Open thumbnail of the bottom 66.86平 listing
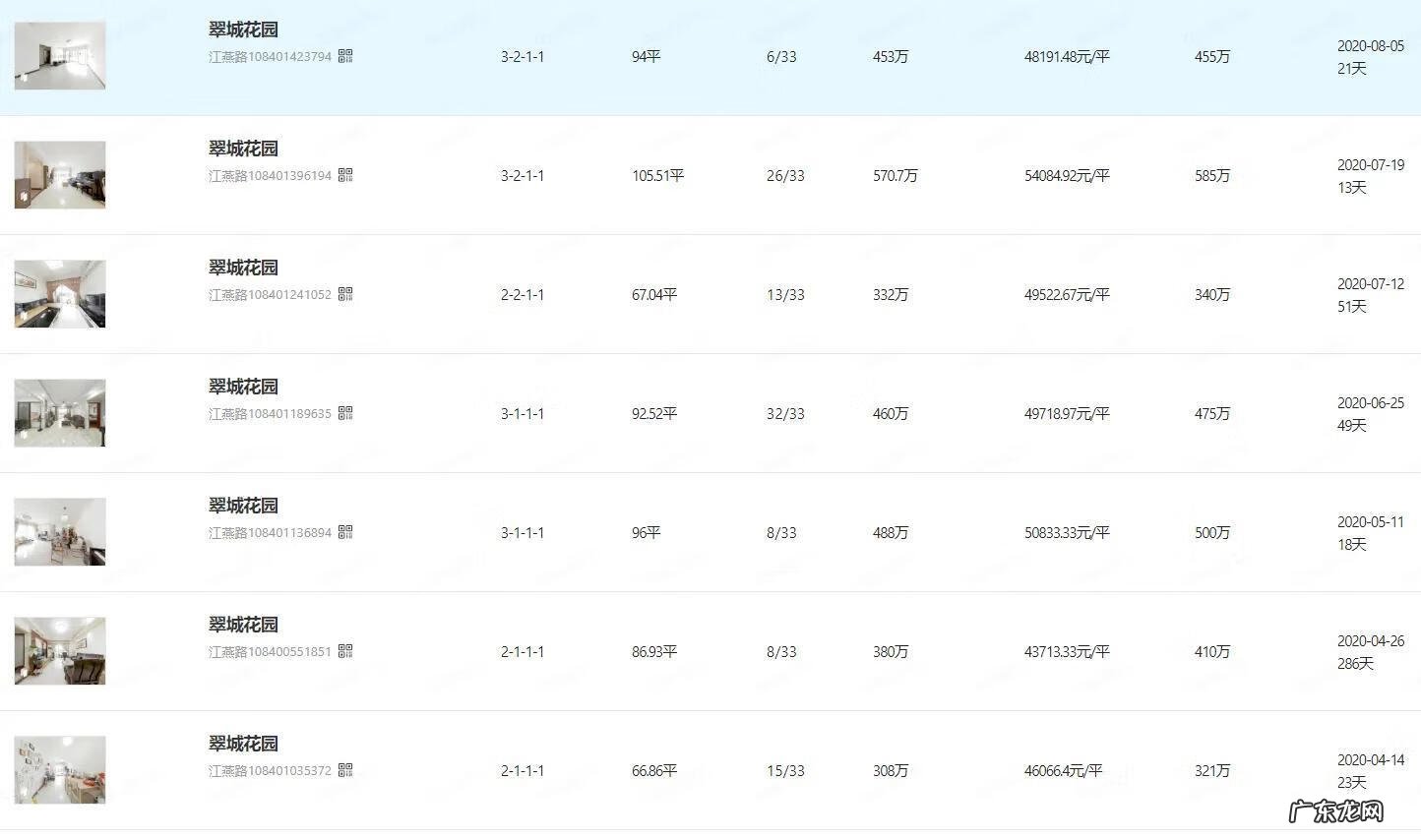The image size is (1421, 840). click(x=59, y=769)
